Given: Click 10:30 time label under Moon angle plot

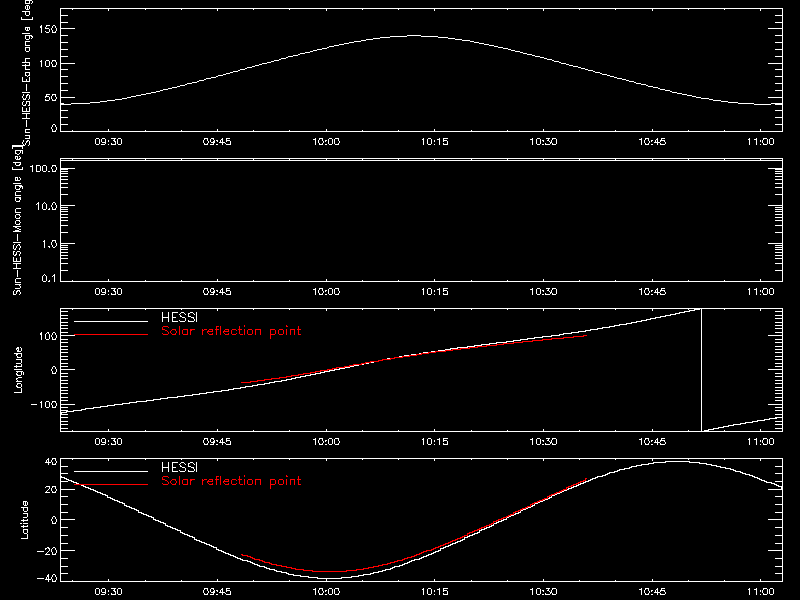Looking at the screenshot, I should point(543,292).
